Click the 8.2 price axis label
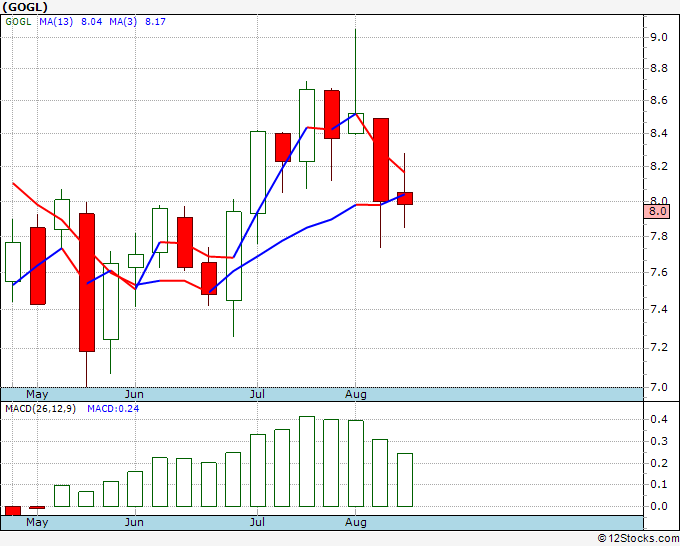Image resolution: width=680 pixels, height=546 pixels. tap(658, 167)
